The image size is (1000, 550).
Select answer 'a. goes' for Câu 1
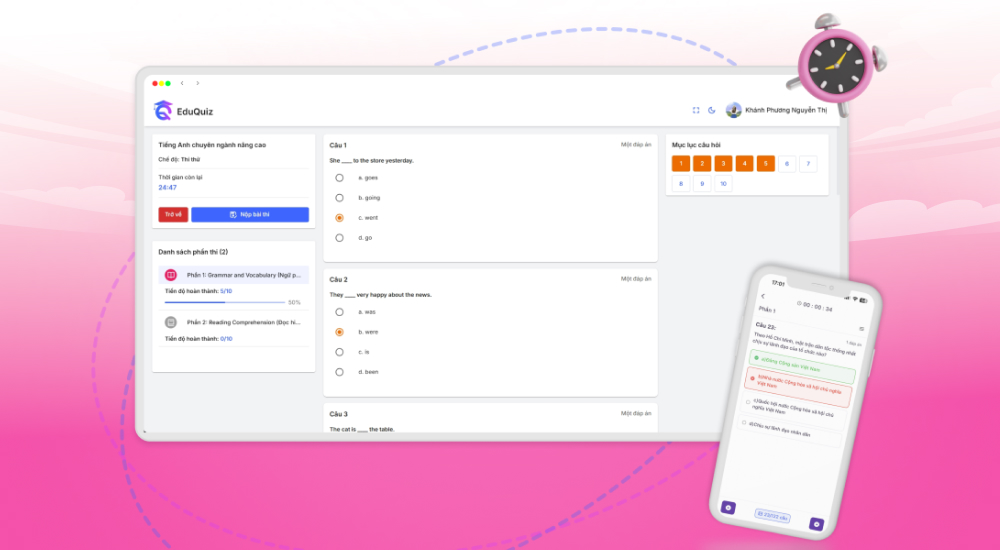tap(340, 177)
